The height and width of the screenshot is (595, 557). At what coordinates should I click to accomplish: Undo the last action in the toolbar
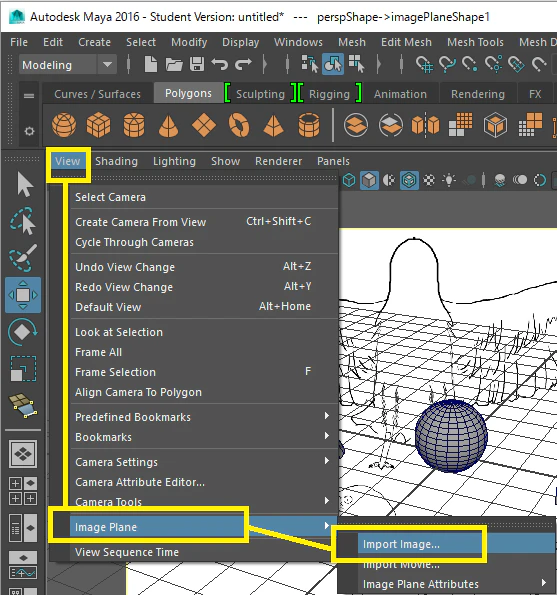pyautogui.click(x=220, y=64)
